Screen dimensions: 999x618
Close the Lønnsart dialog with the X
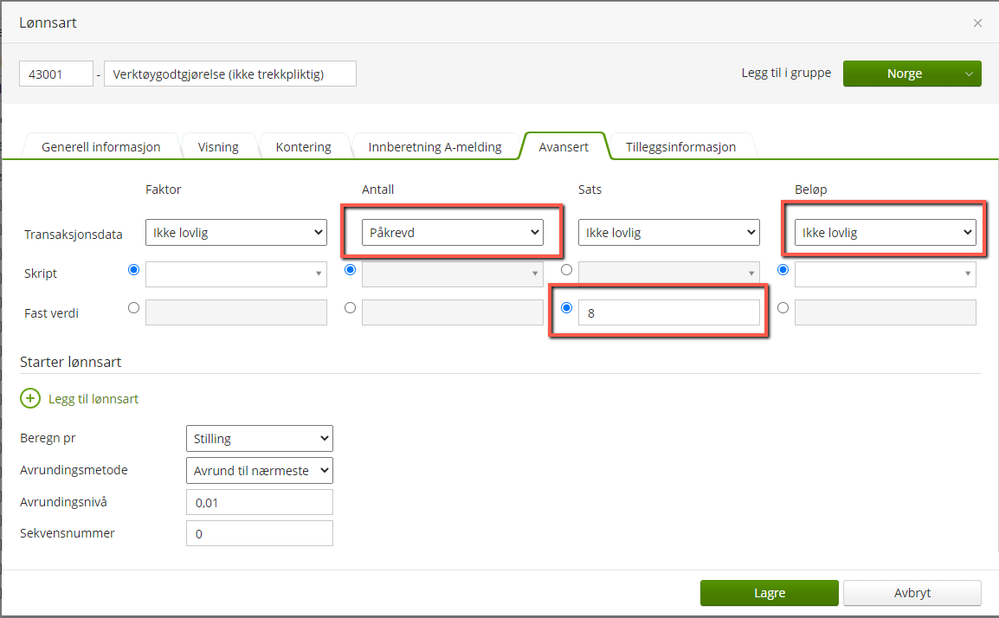click(977, 23)
